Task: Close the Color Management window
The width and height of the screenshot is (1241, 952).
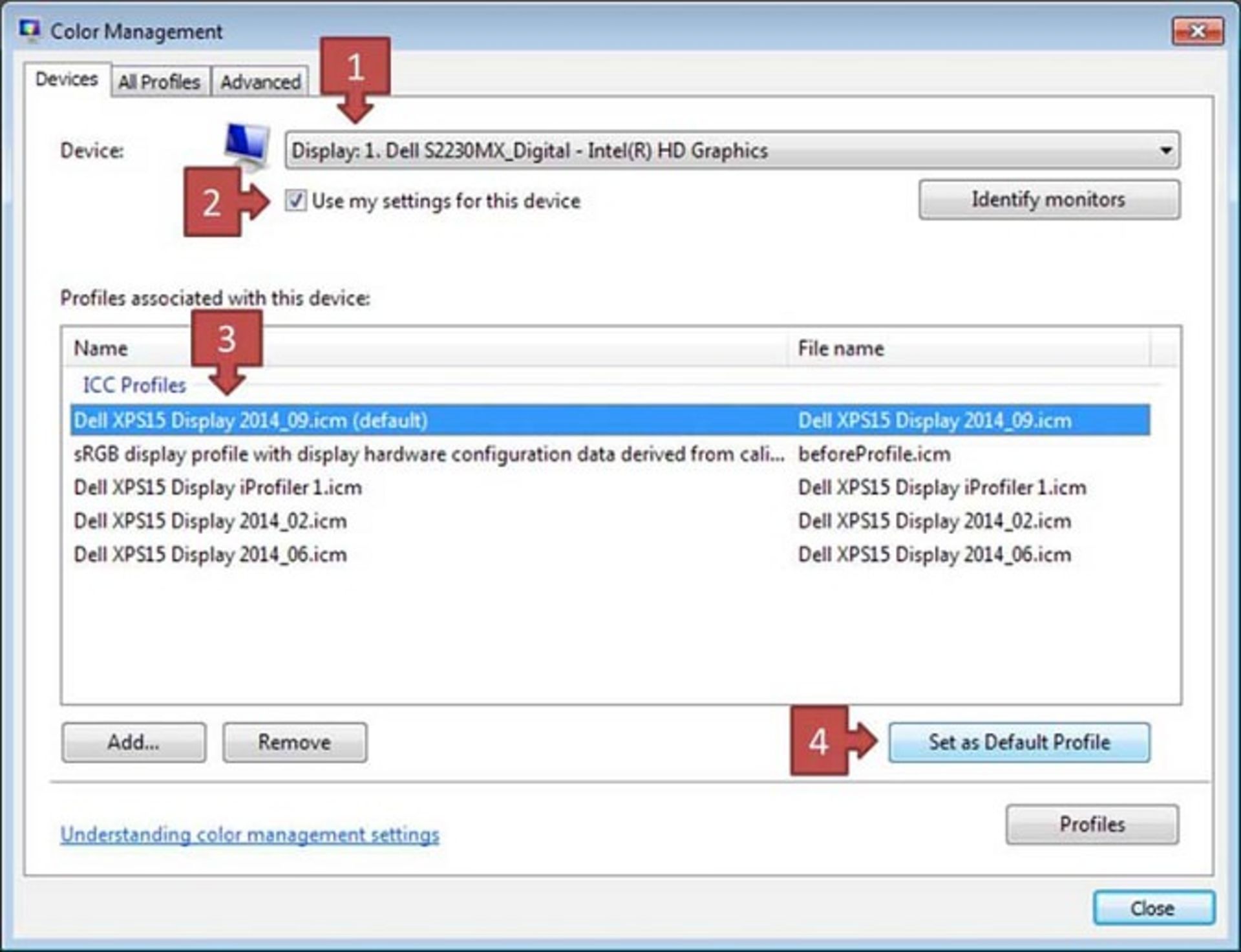Action: (x=1198, y=31)
